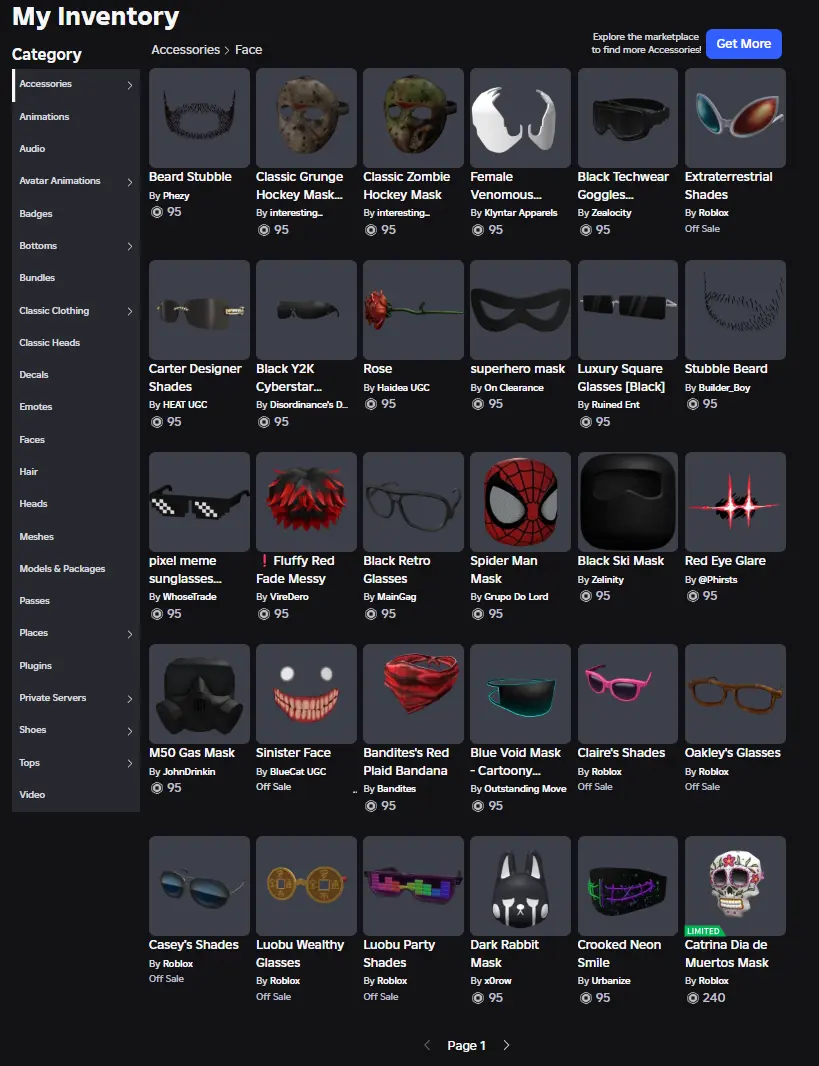Open the Catrina Dia de Muertos Mask image
The width and height of the screenshot is (819, 1066).
click(735, 886)
